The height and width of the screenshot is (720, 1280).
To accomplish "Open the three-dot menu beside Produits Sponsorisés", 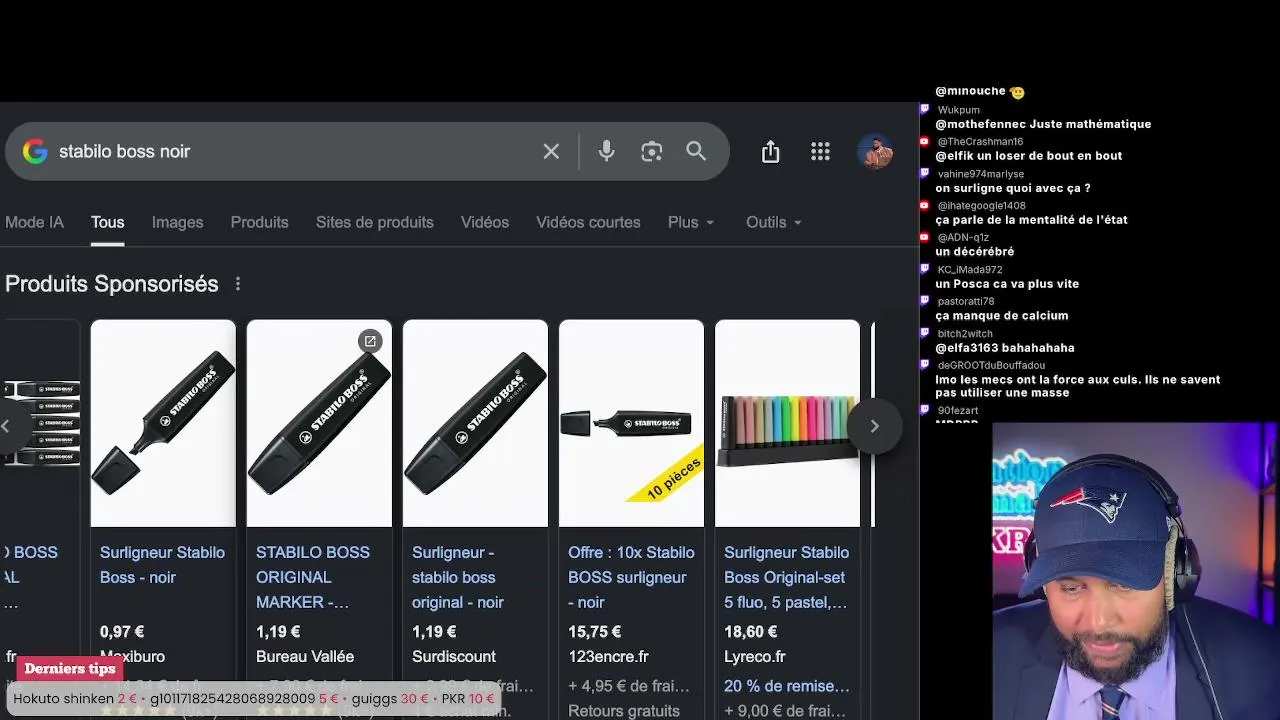I will coord(237,284).
